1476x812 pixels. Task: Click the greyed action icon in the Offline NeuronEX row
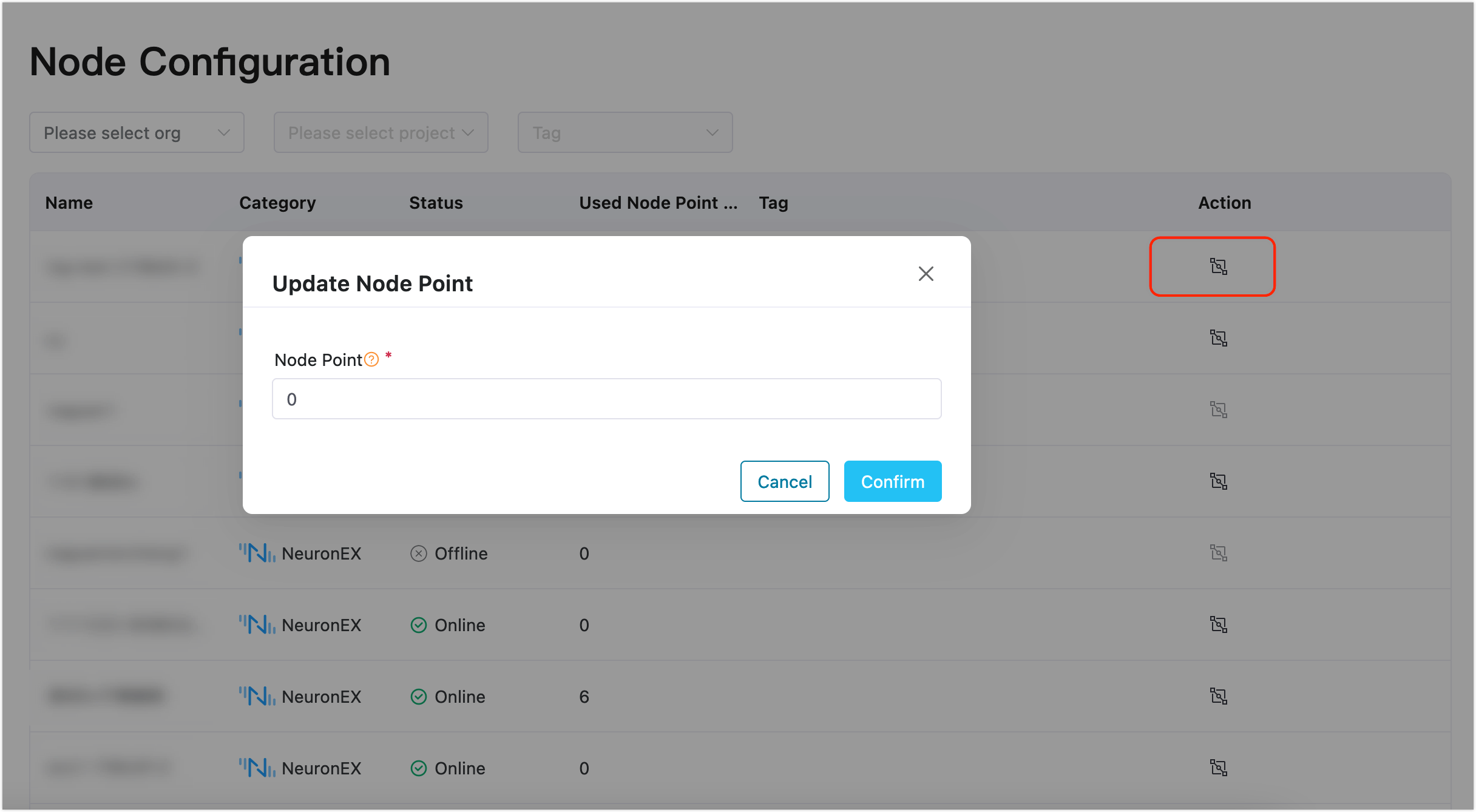(1218, 553)
